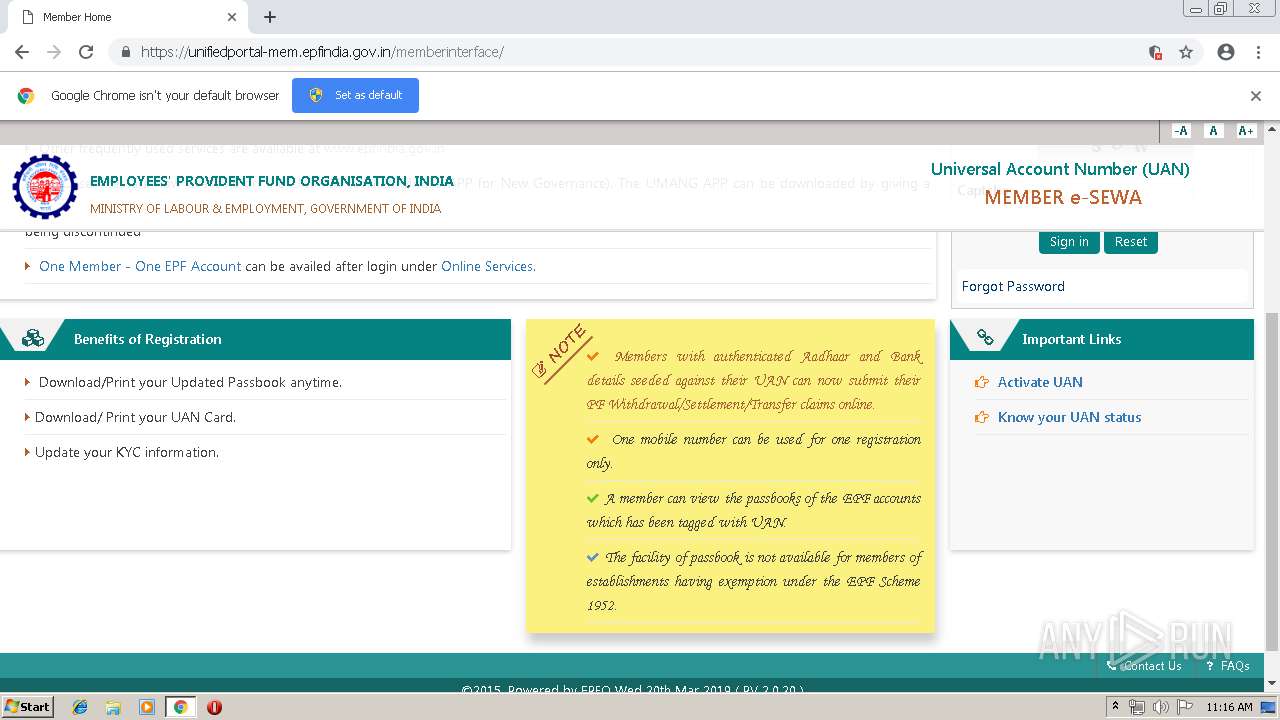Click the Important Links chain icon
Screen dimensions: 1280x720
pos(985,338)
